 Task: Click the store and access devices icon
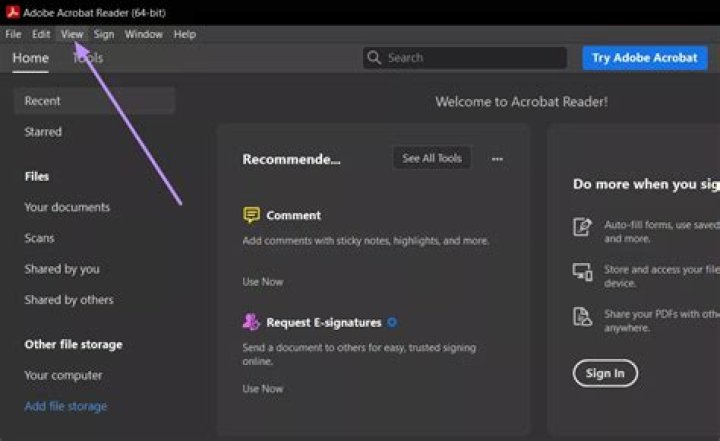[x=582, y=271]
